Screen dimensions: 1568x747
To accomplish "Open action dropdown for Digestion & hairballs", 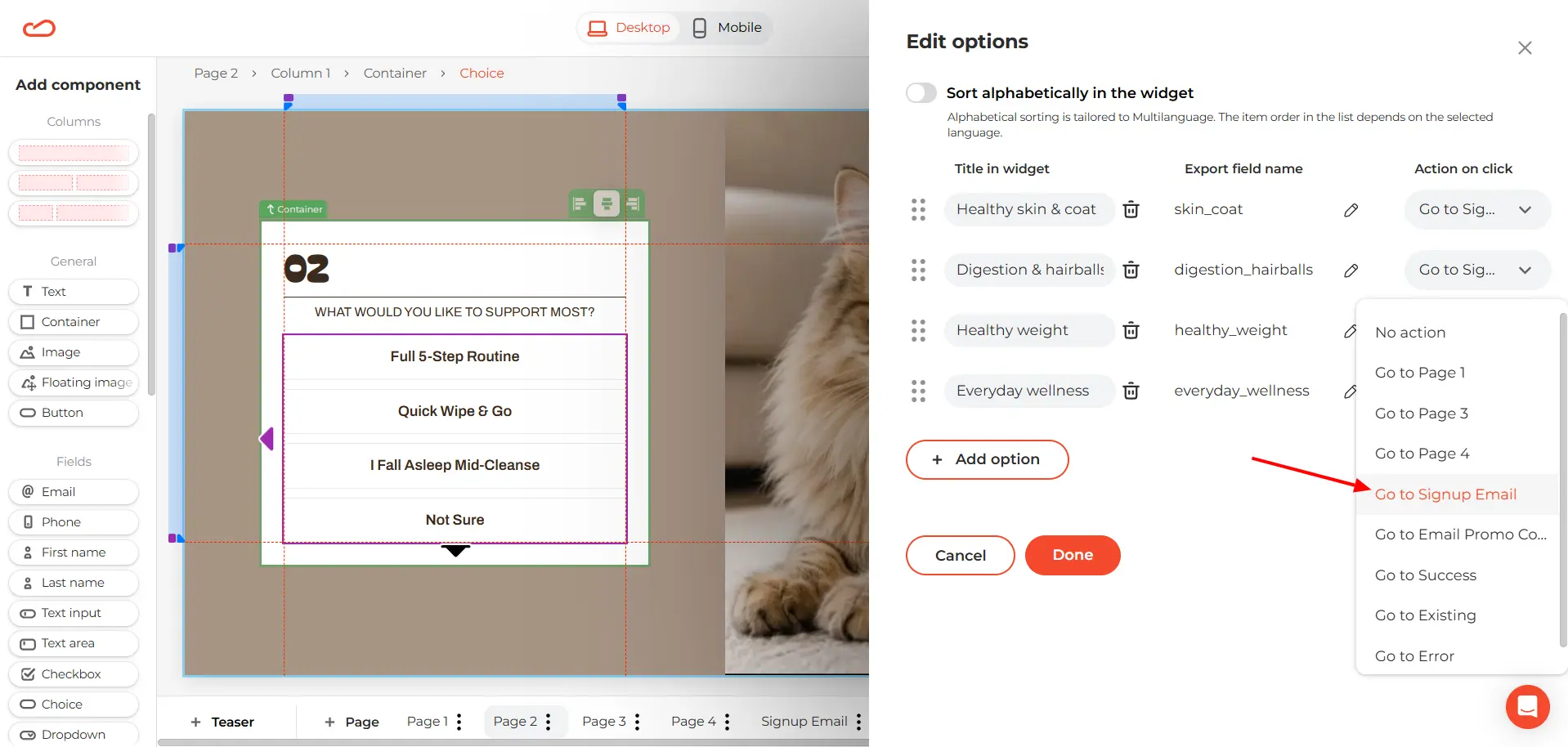I will point(1477,271).
